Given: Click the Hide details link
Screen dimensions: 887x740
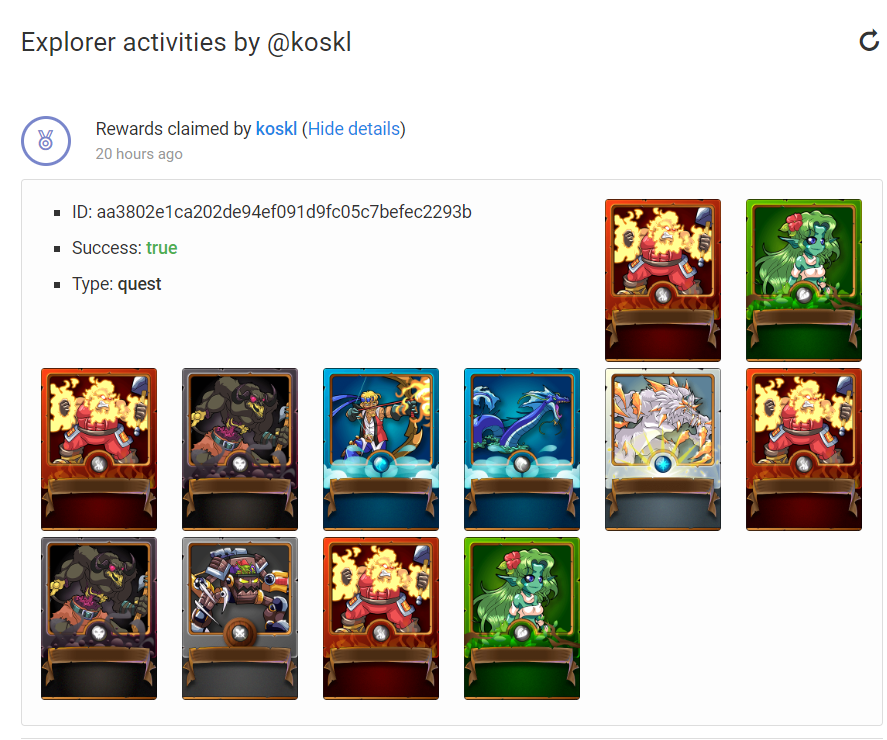Looking at the screenshot, I should tap(354, 129).
